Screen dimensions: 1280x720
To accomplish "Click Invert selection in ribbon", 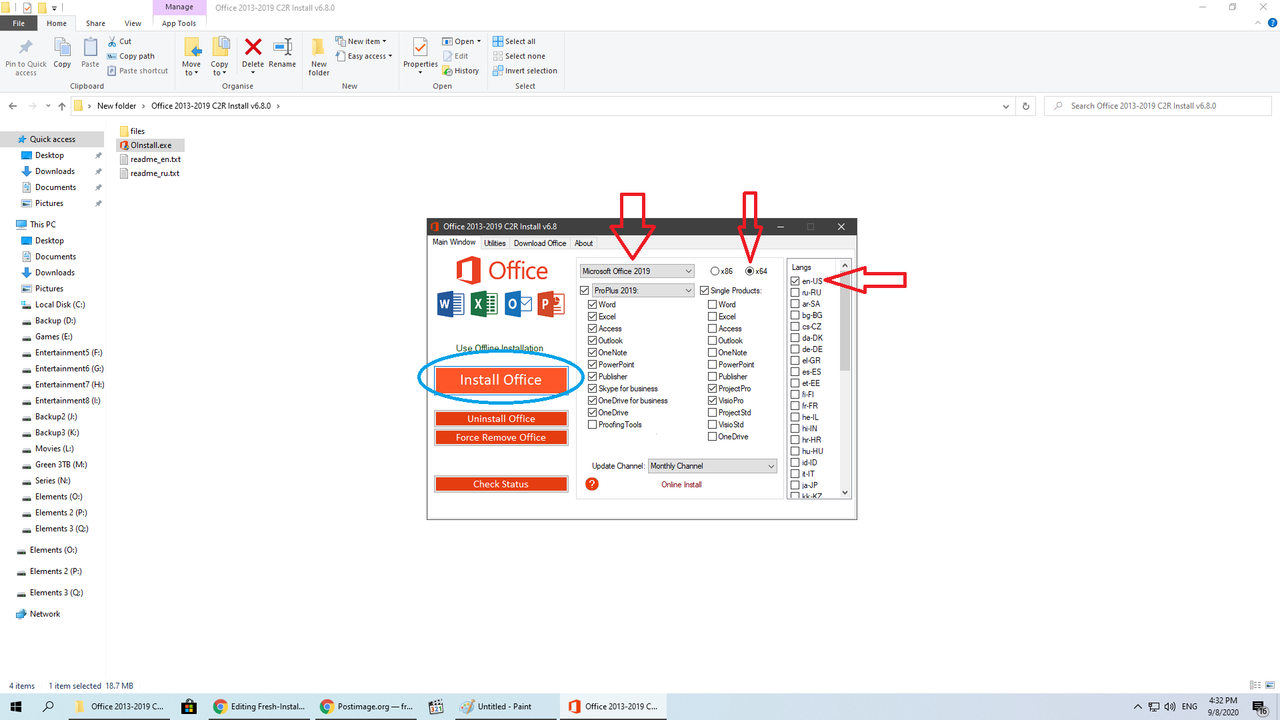I will tap(525, 71).
